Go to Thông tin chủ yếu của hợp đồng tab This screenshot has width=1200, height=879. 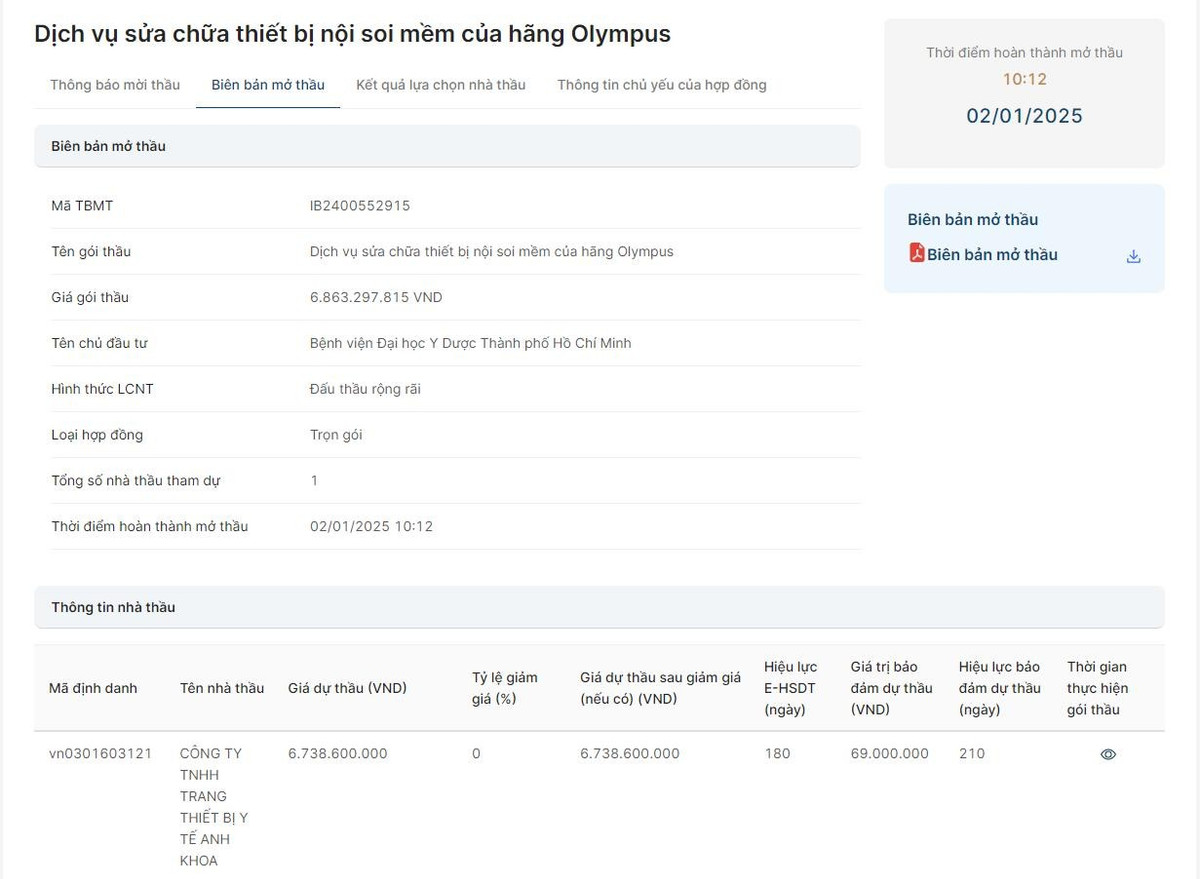(x=661, y=85)
